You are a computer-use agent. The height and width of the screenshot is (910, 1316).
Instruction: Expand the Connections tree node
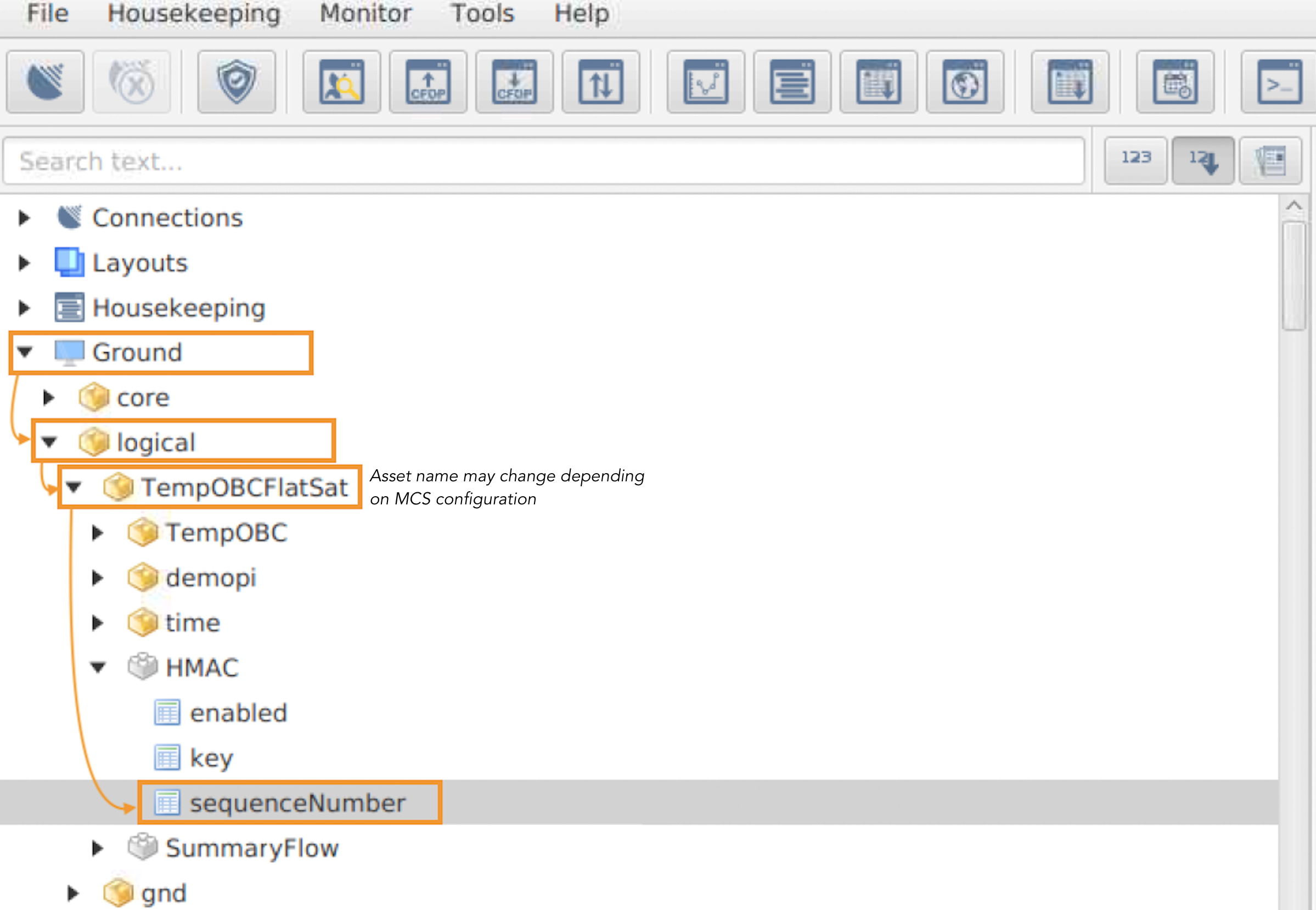[24, 218]
